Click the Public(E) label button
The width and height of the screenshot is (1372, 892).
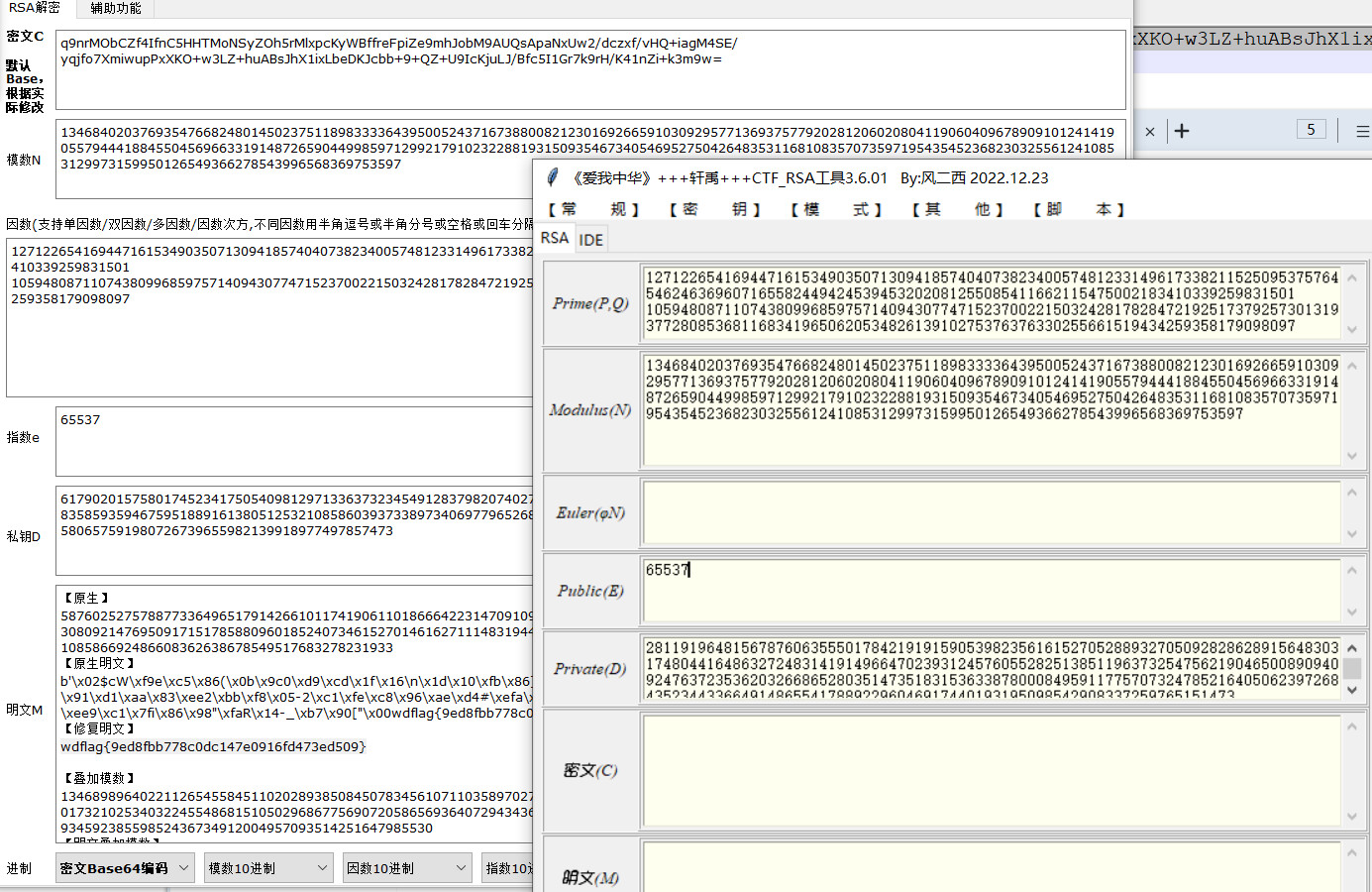click(x=590, y=591)
